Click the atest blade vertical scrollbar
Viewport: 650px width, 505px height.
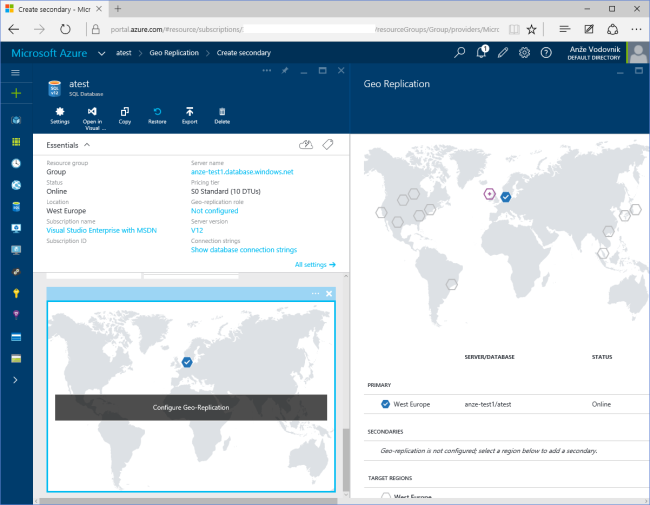click(346, 459)
